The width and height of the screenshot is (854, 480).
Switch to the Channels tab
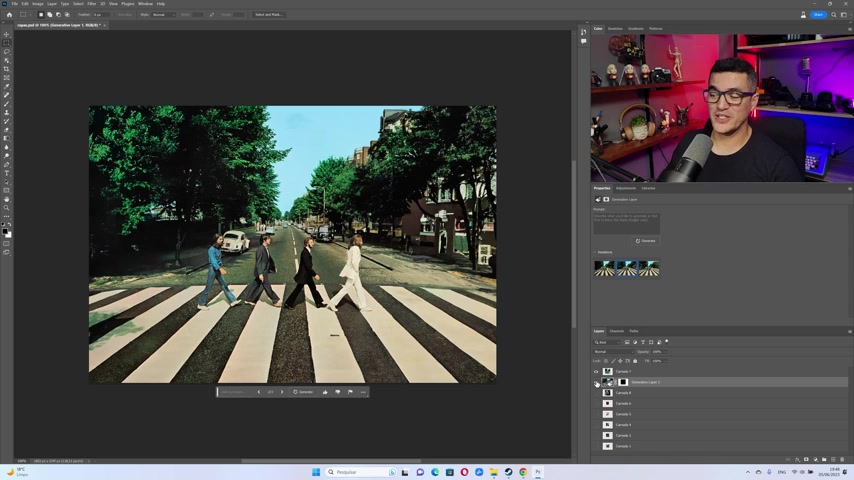coord(617,331)
